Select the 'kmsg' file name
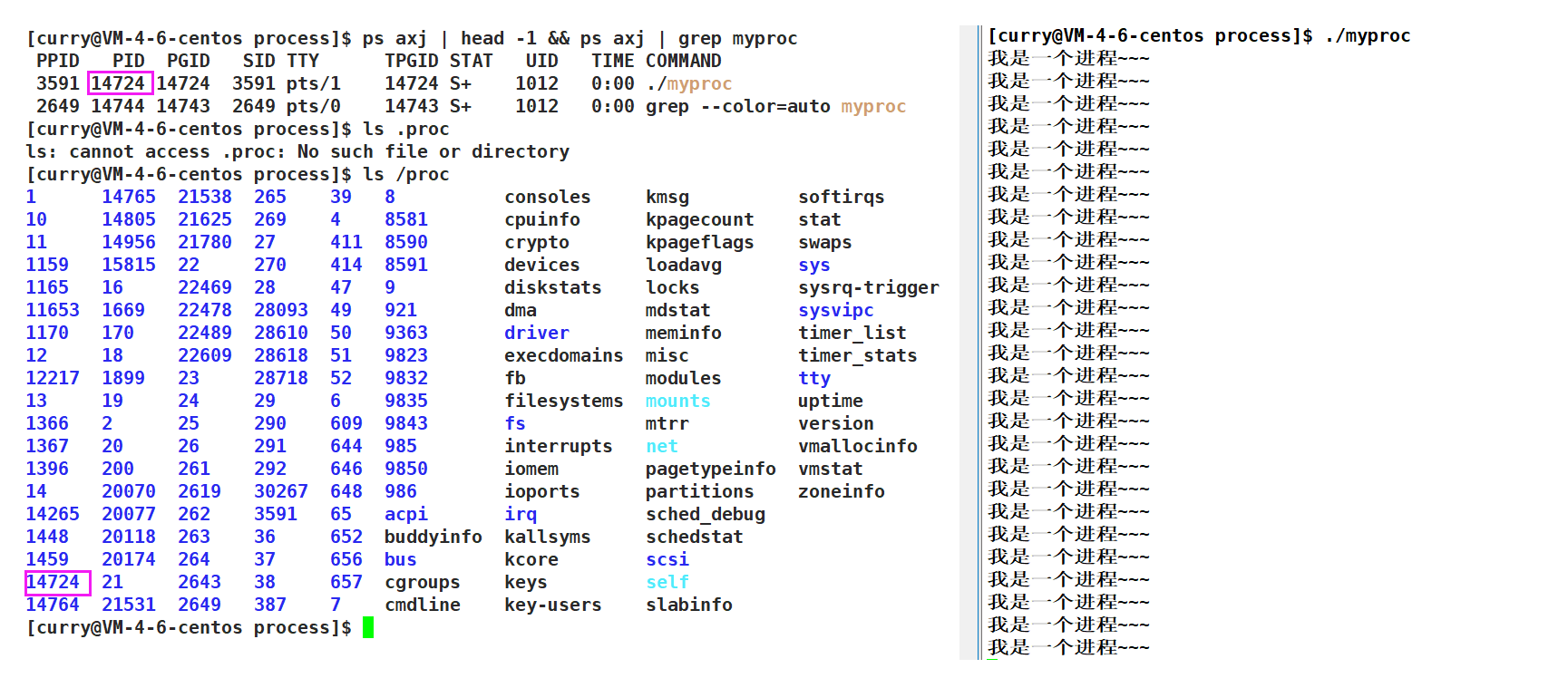Image resolution: width=1568 pixels, height=678 pixels. point(667,198)
